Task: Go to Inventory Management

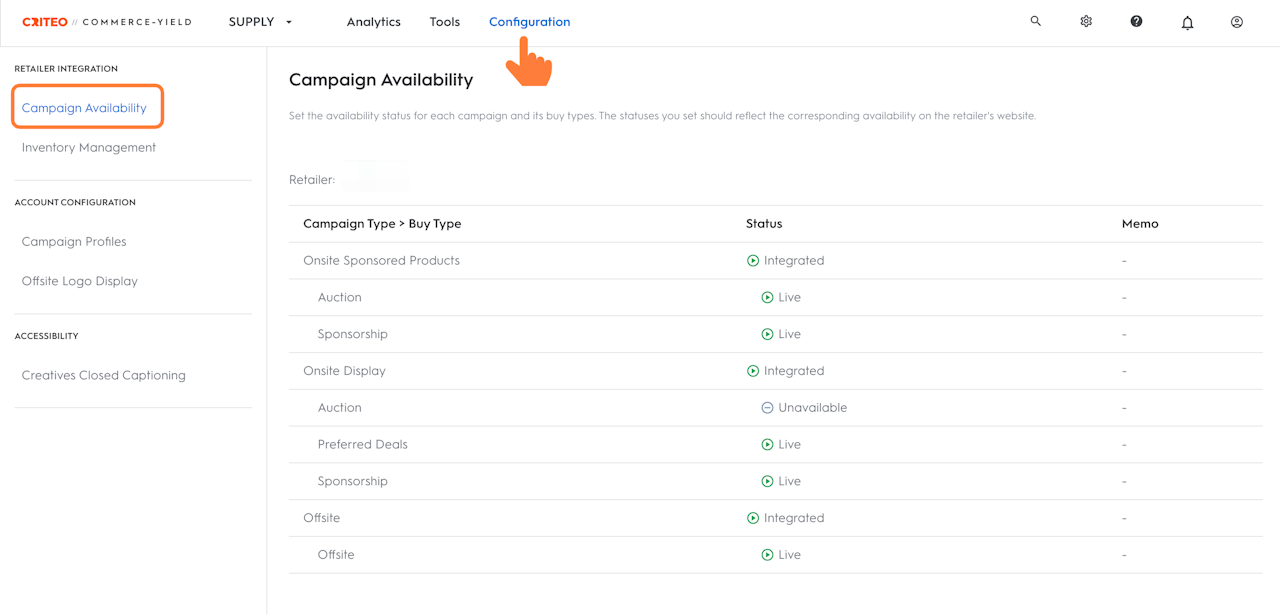Action: pos(89,148)
